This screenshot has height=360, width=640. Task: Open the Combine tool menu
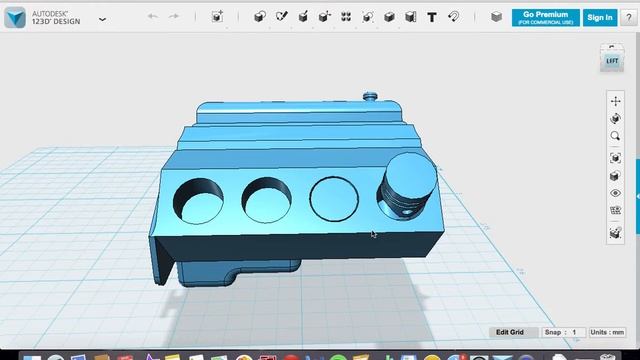389,17
